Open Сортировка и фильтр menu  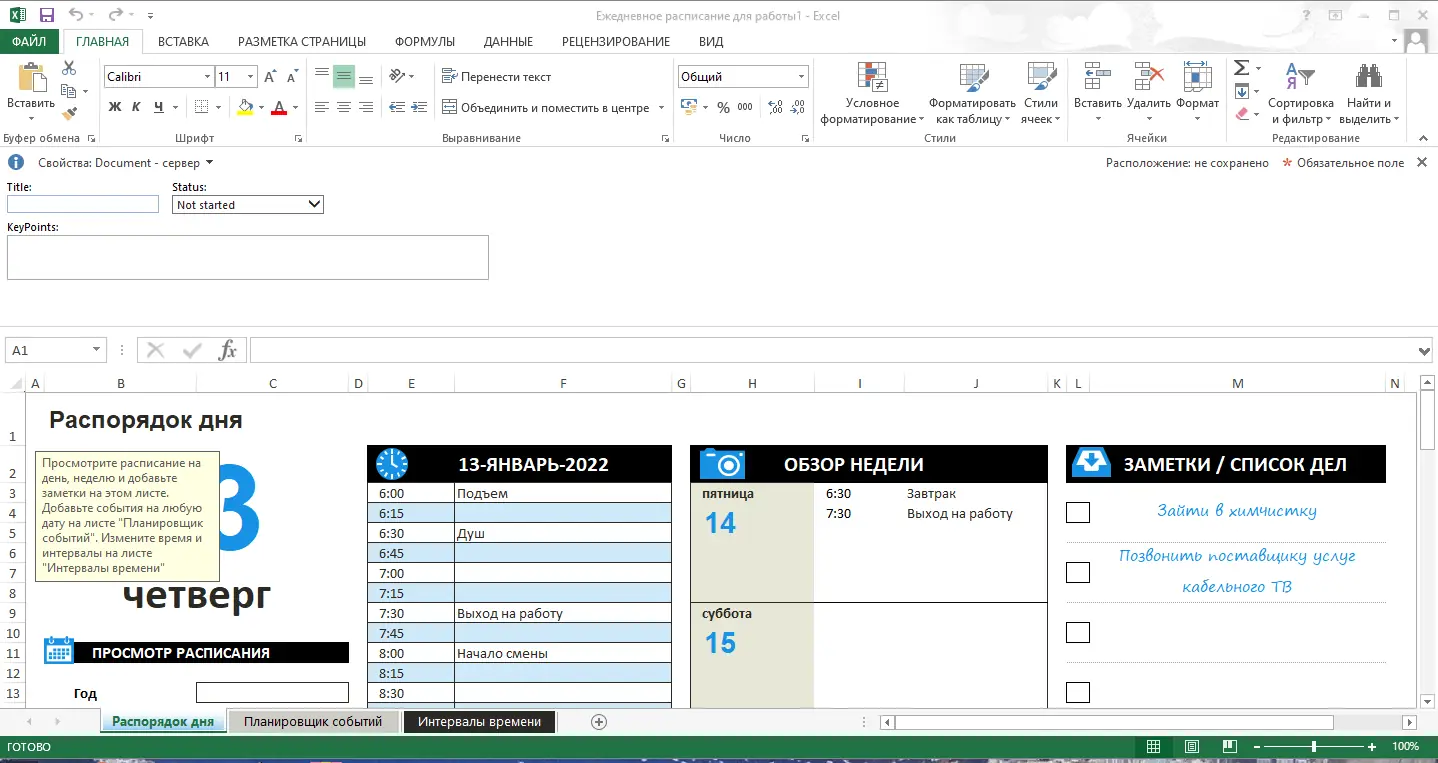click(1300, 96)
